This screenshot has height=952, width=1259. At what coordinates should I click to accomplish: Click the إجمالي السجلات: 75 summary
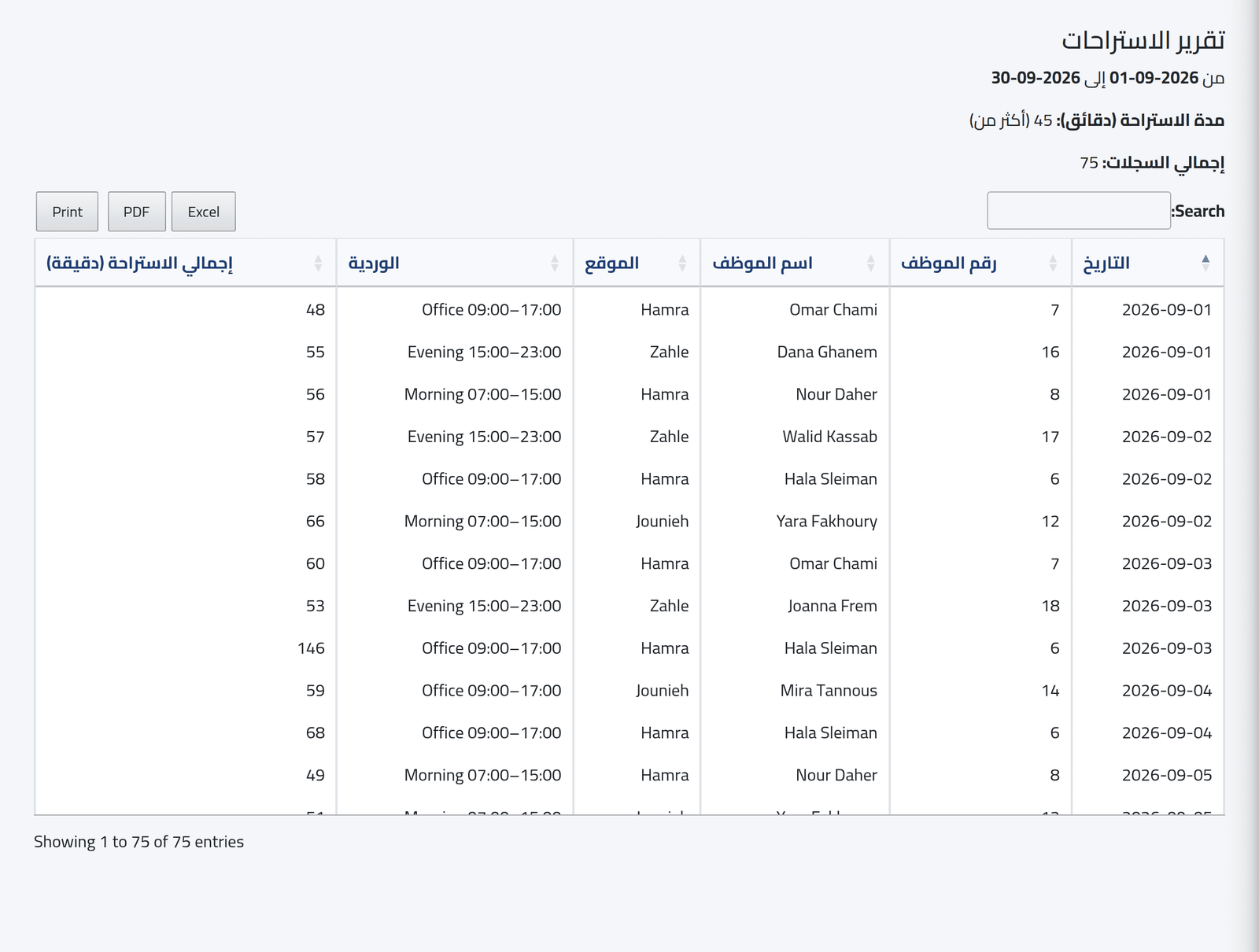pyautogui.click(x=1152, y=163)
